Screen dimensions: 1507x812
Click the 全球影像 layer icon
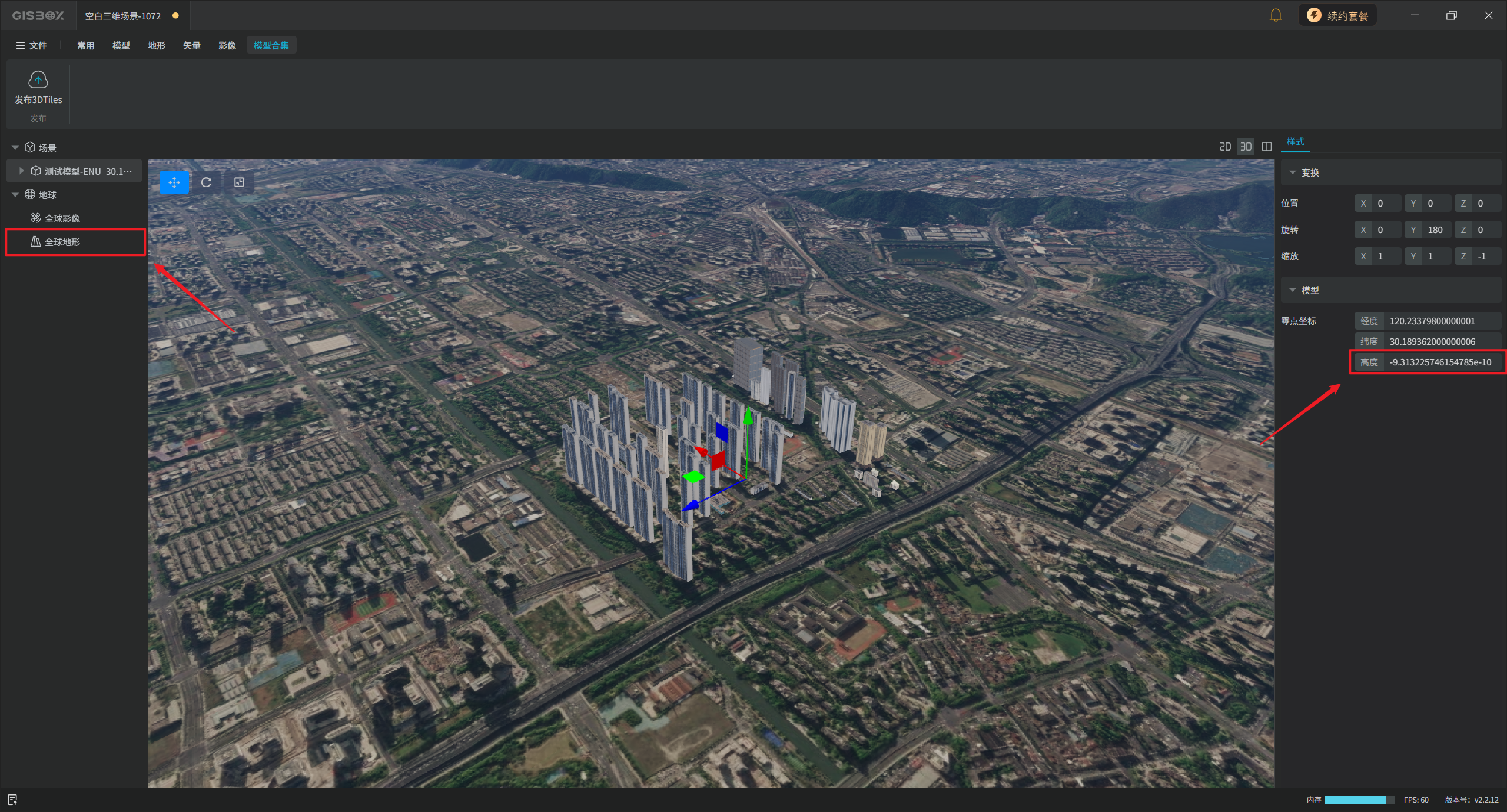(x=36, y=218)
